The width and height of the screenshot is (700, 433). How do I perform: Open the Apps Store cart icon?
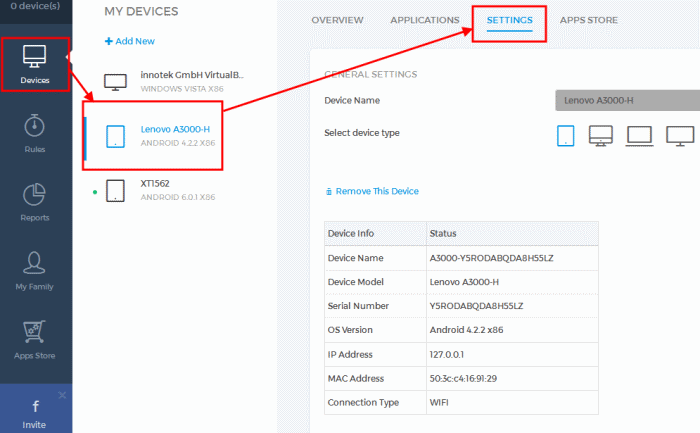pyautogui.click(x=34, y=332)
